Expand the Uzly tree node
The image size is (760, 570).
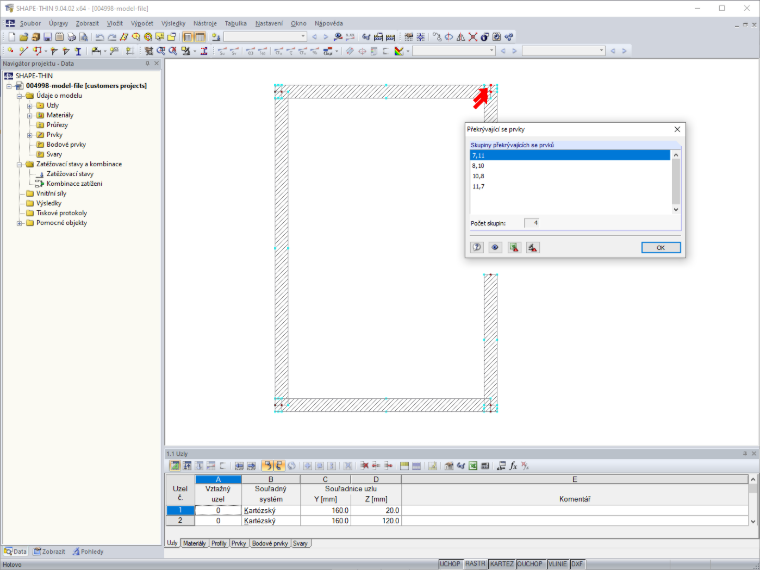30,106
